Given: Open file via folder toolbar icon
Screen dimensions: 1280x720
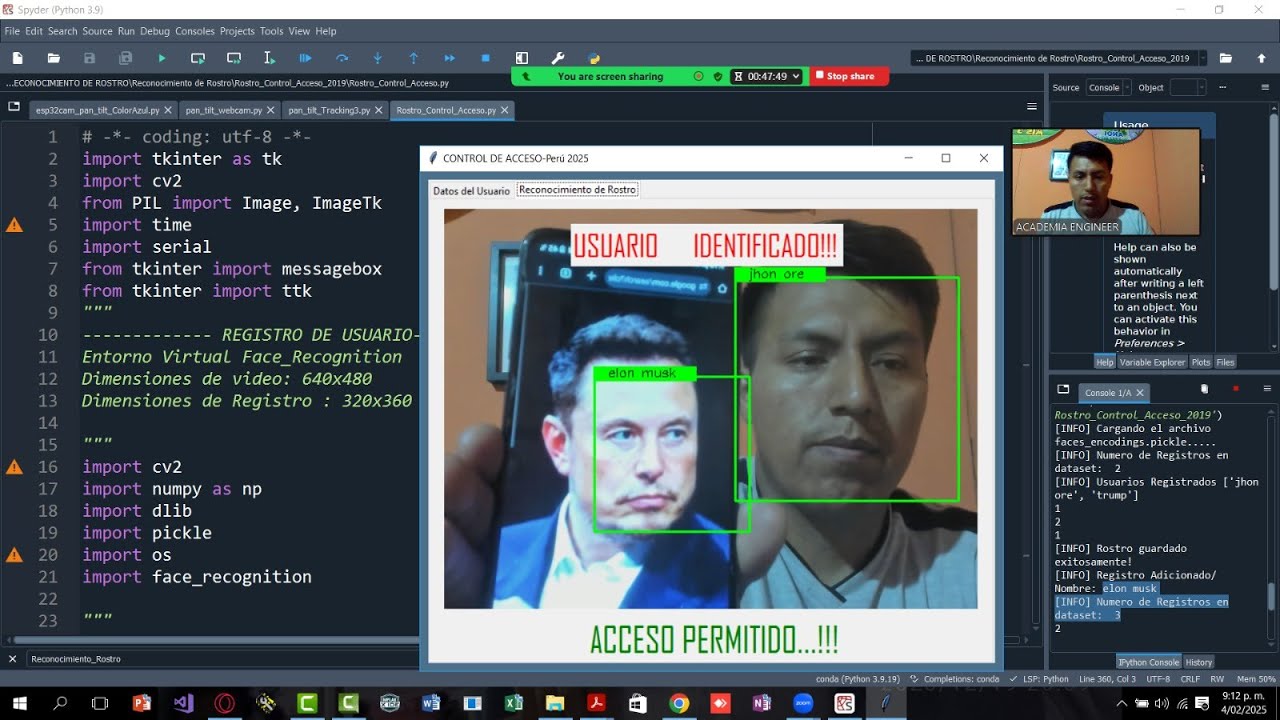Looking at the screenshot, I should pyautogui.click(x=54, y=58).
